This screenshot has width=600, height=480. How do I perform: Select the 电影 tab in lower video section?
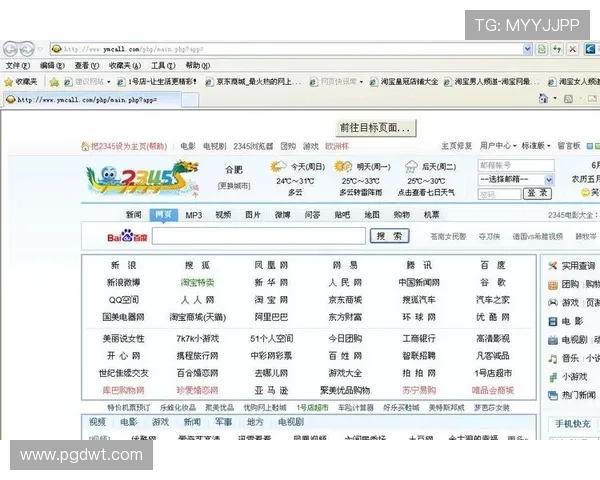[129, 422]
